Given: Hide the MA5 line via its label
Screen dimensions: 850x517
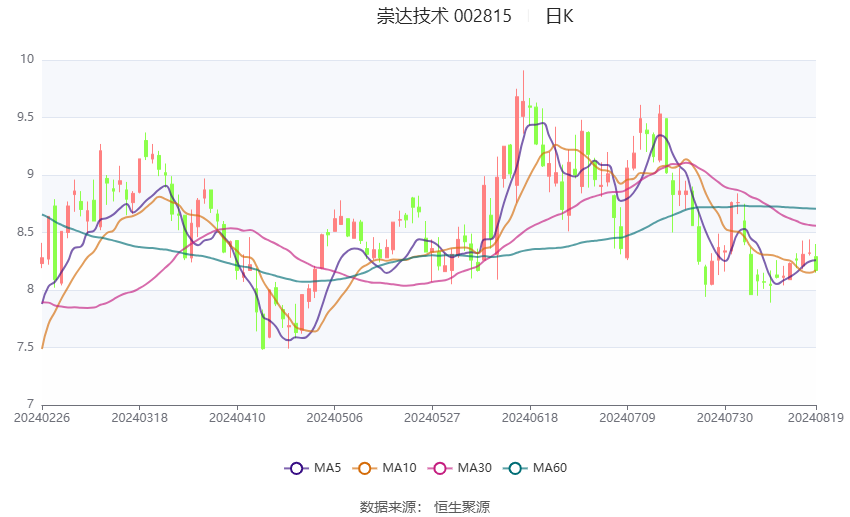Looking at the screenshot, I should click(327, 468).
